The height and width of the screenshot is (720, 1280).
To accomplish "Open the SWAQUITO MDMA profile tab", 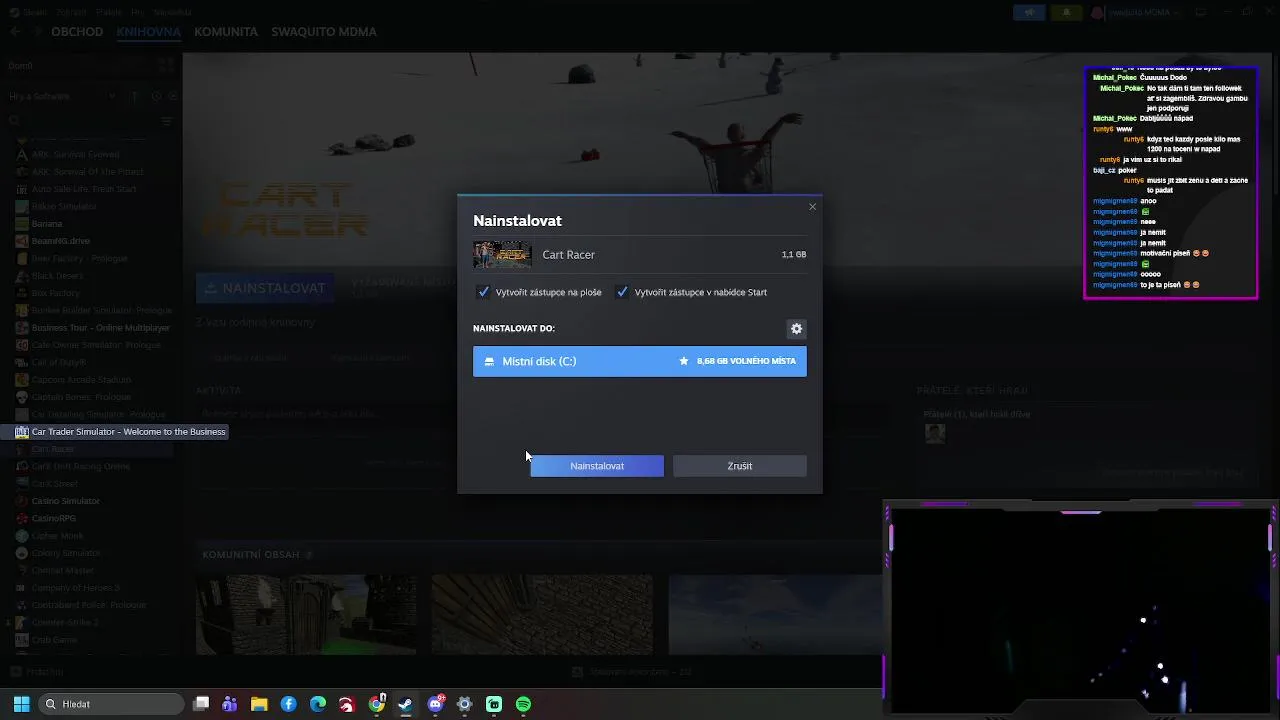I will [324, 32].
